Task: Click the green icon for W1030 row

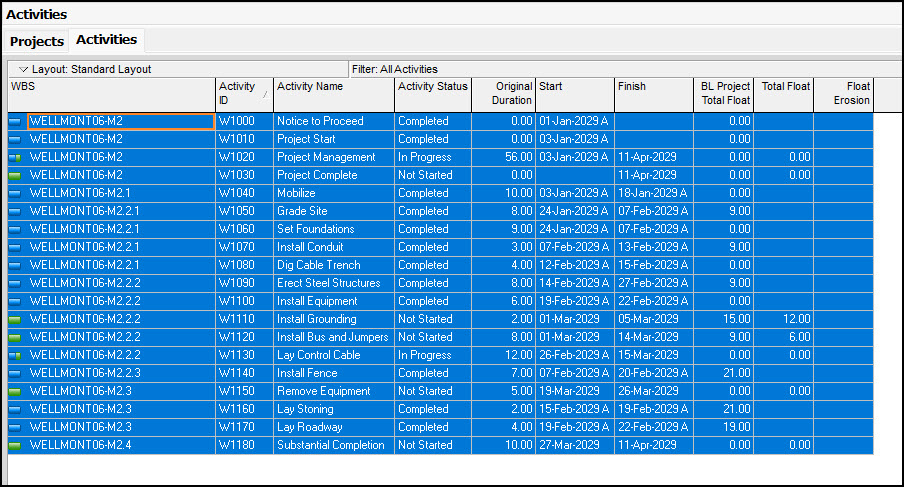Action: click(x=15, y=175)
